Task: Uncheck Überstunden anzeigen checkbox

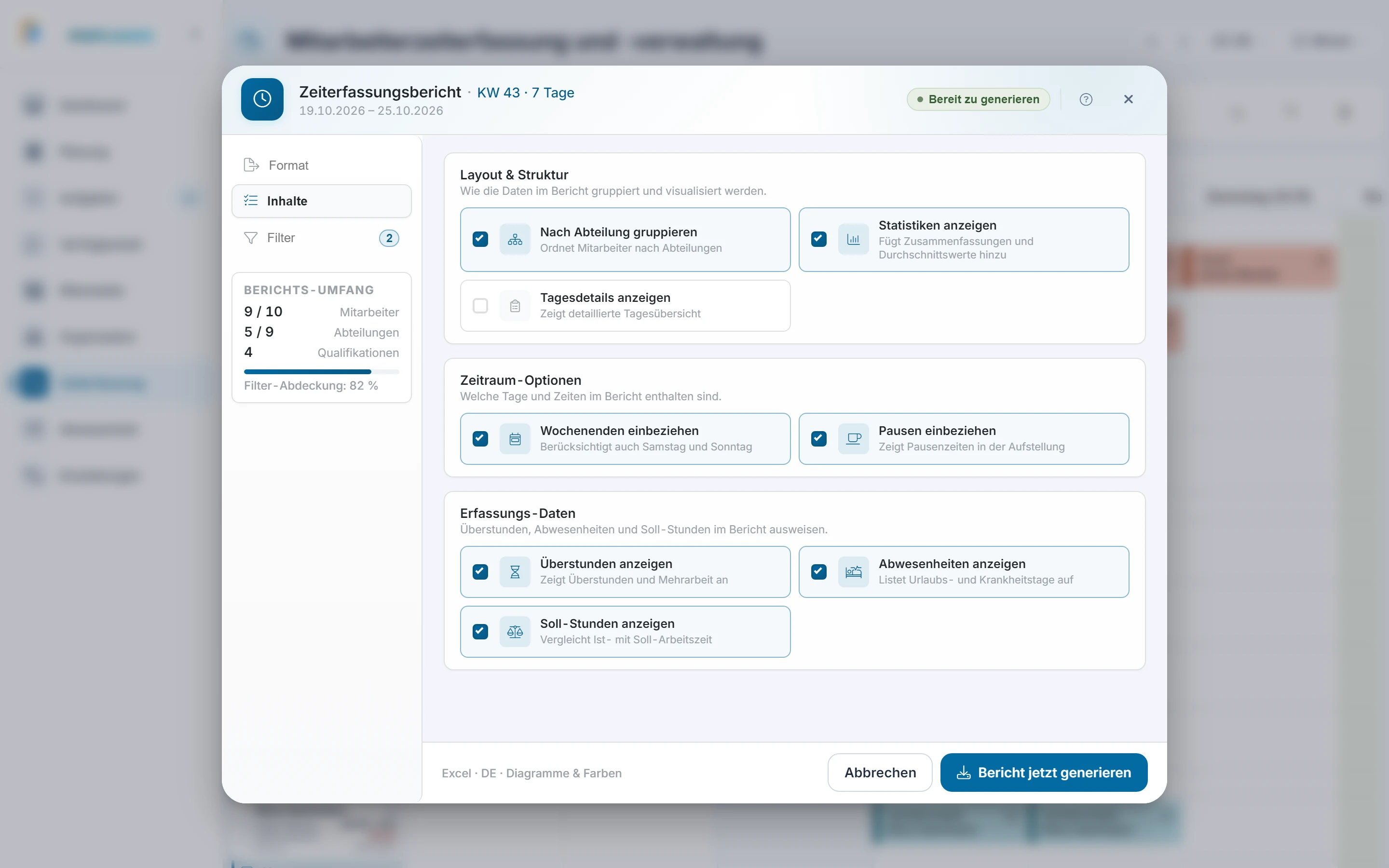Action: tap(480, 572)
